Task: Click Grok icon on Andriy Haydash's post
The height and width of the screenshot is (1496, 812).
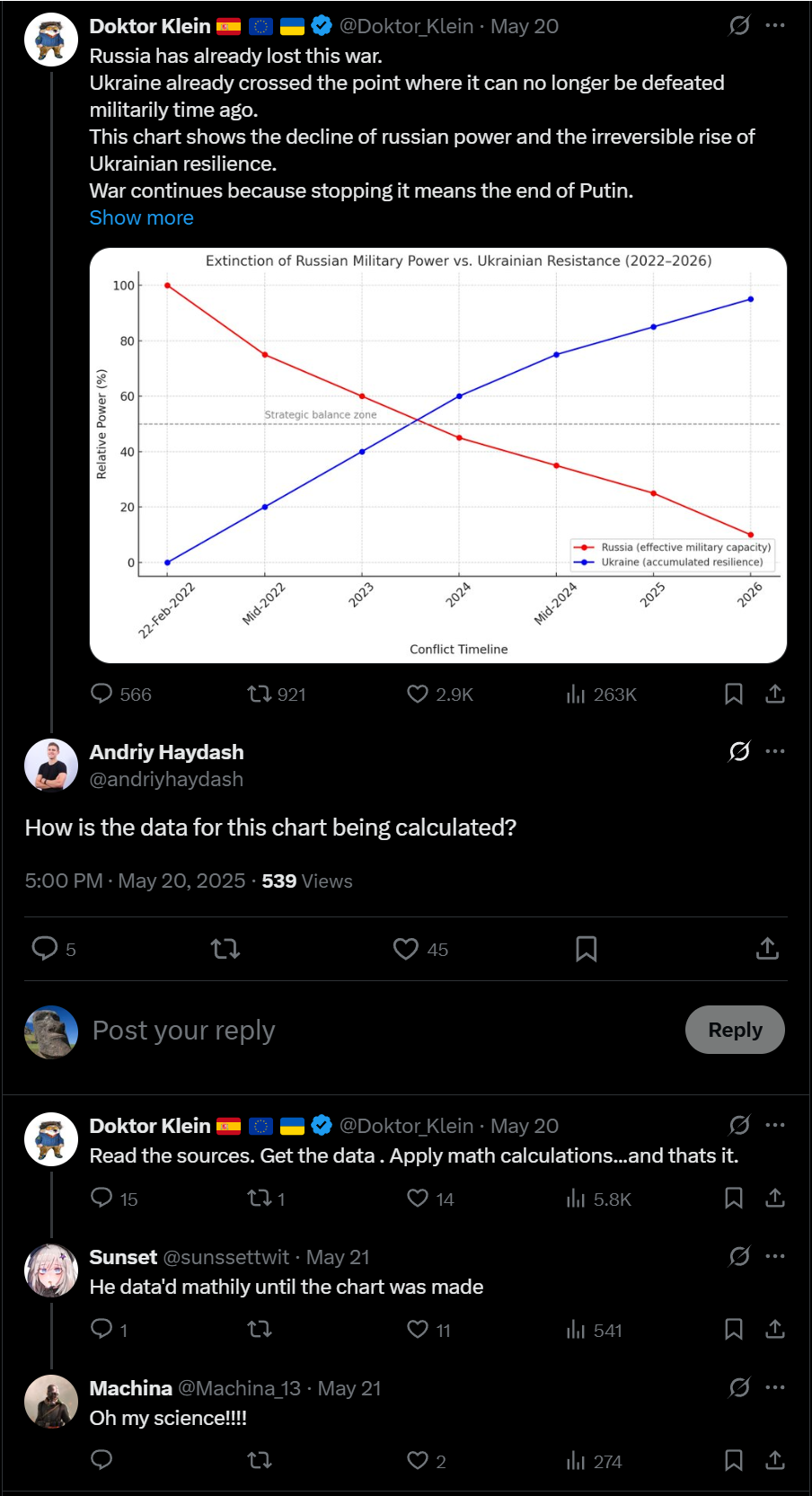Action: click(x=739, y=751)
